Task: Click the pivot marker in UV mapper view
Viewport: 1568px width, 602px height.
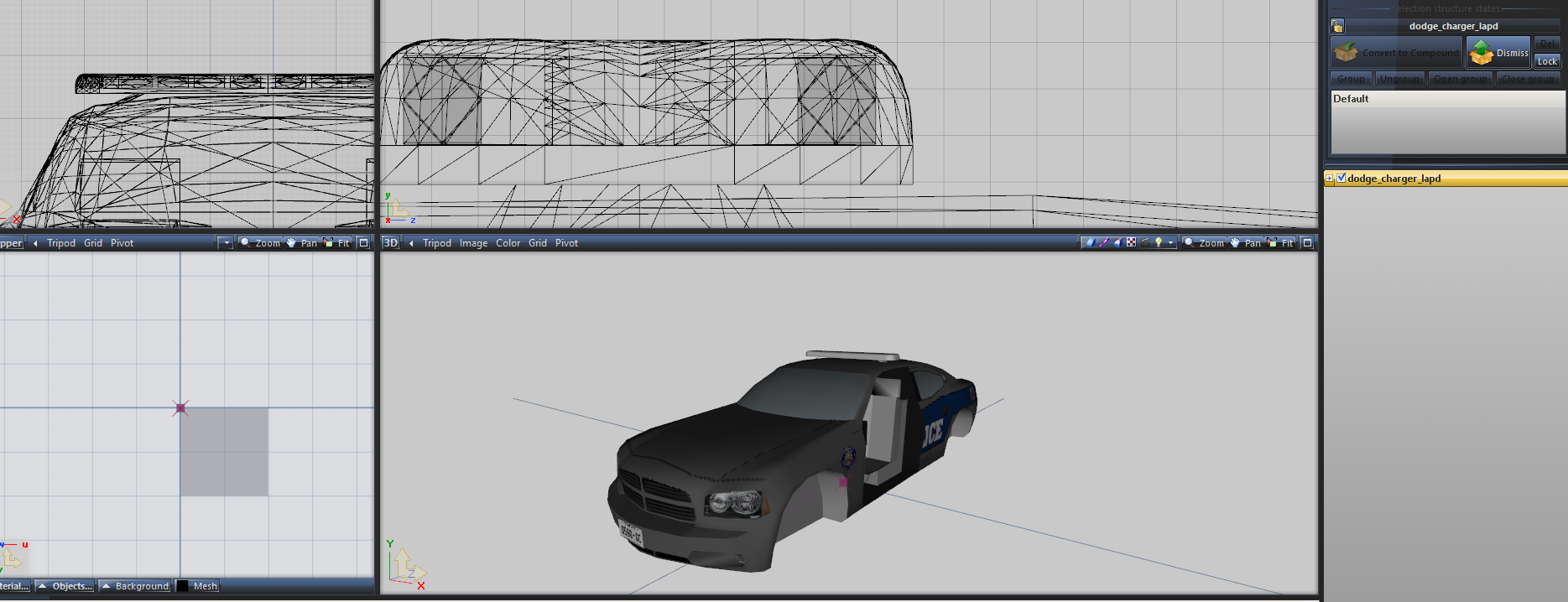Action: tap(180, 408)
